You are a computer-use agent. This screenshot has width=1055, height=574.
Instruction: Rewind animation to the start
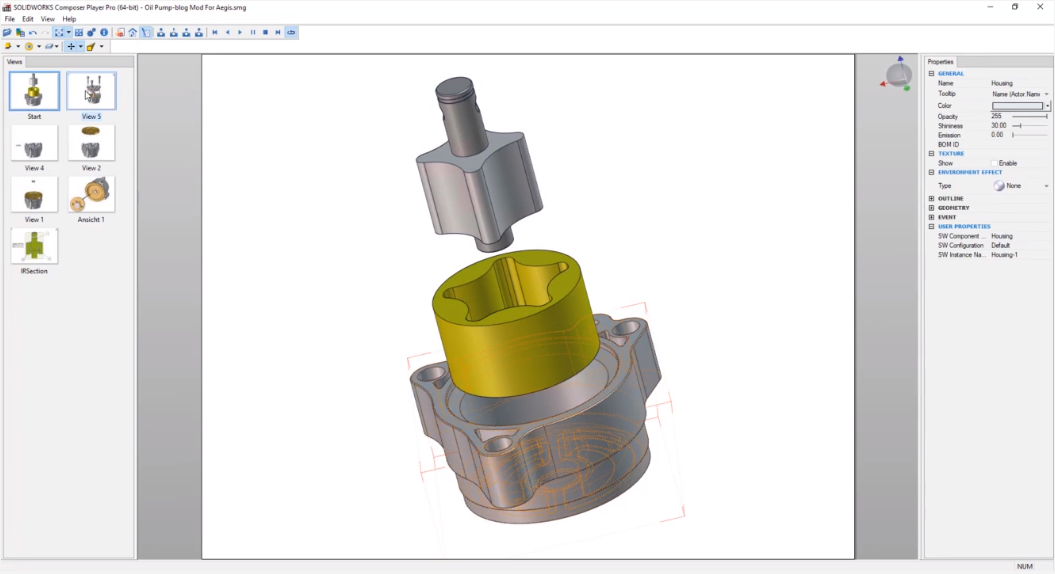[x=214, y=33]
